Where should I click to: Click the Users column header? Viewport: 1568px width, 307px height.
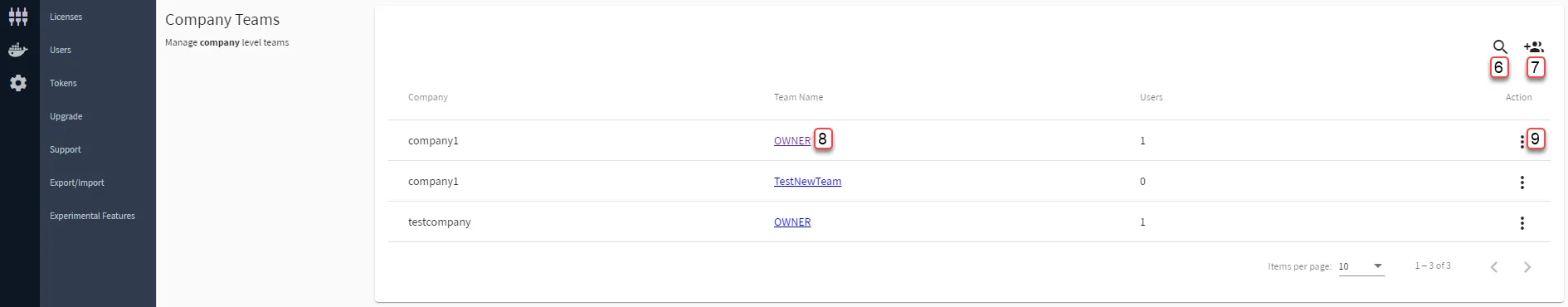tap(1151, 97)
